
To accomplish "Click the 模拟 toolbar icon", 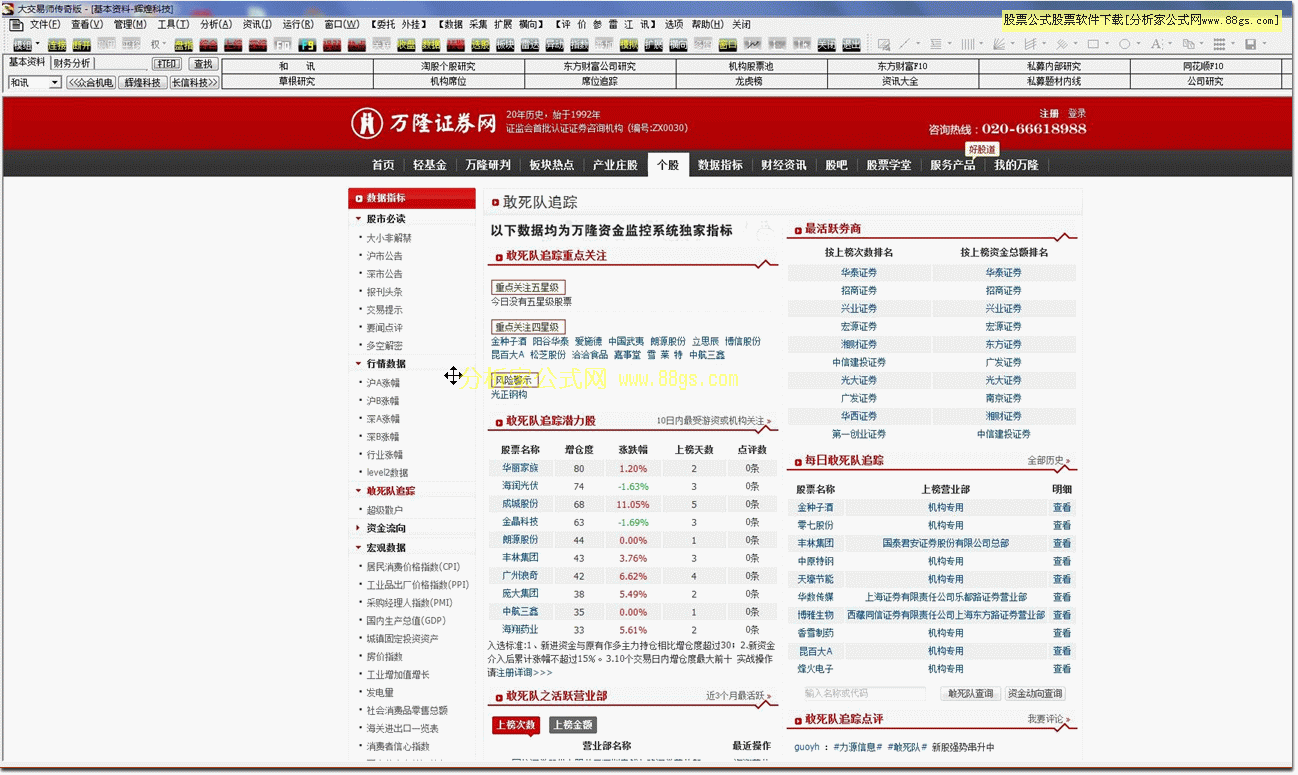I will click(x=628, y=45).
